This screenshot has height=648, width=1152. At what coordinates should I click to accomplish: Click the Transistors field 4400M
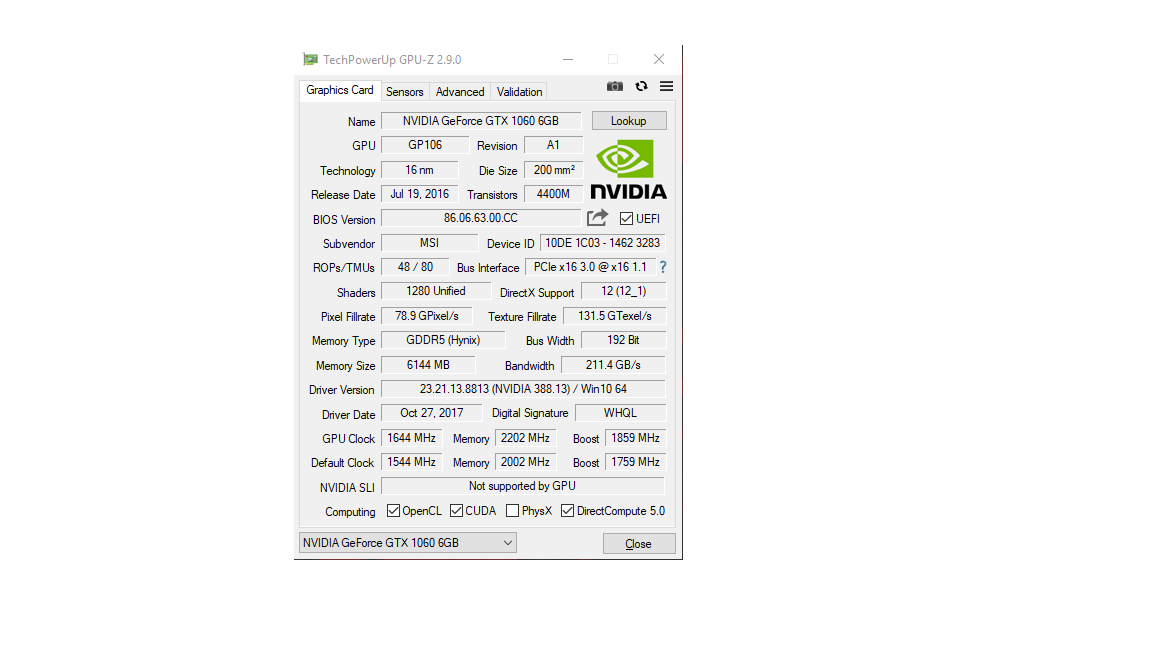(x=553, y=194)
